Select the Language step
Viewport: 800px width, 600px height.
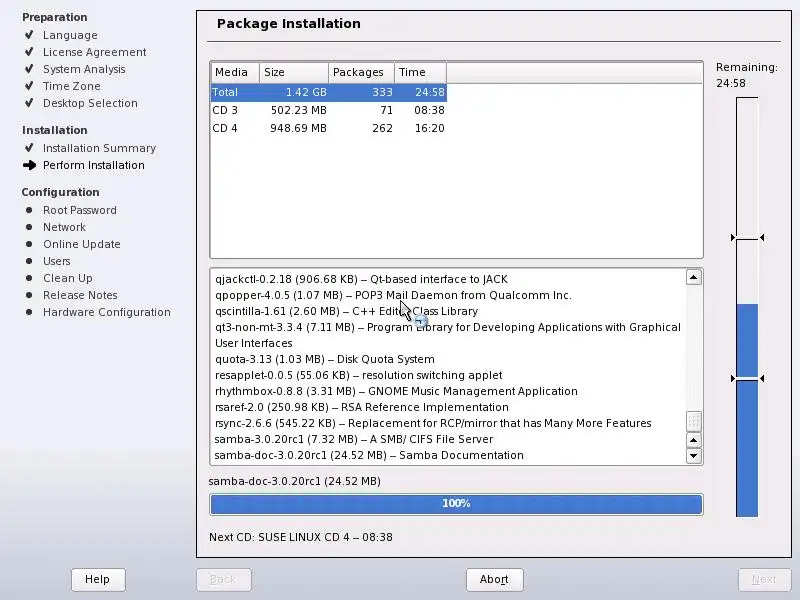tap(70, 35)
